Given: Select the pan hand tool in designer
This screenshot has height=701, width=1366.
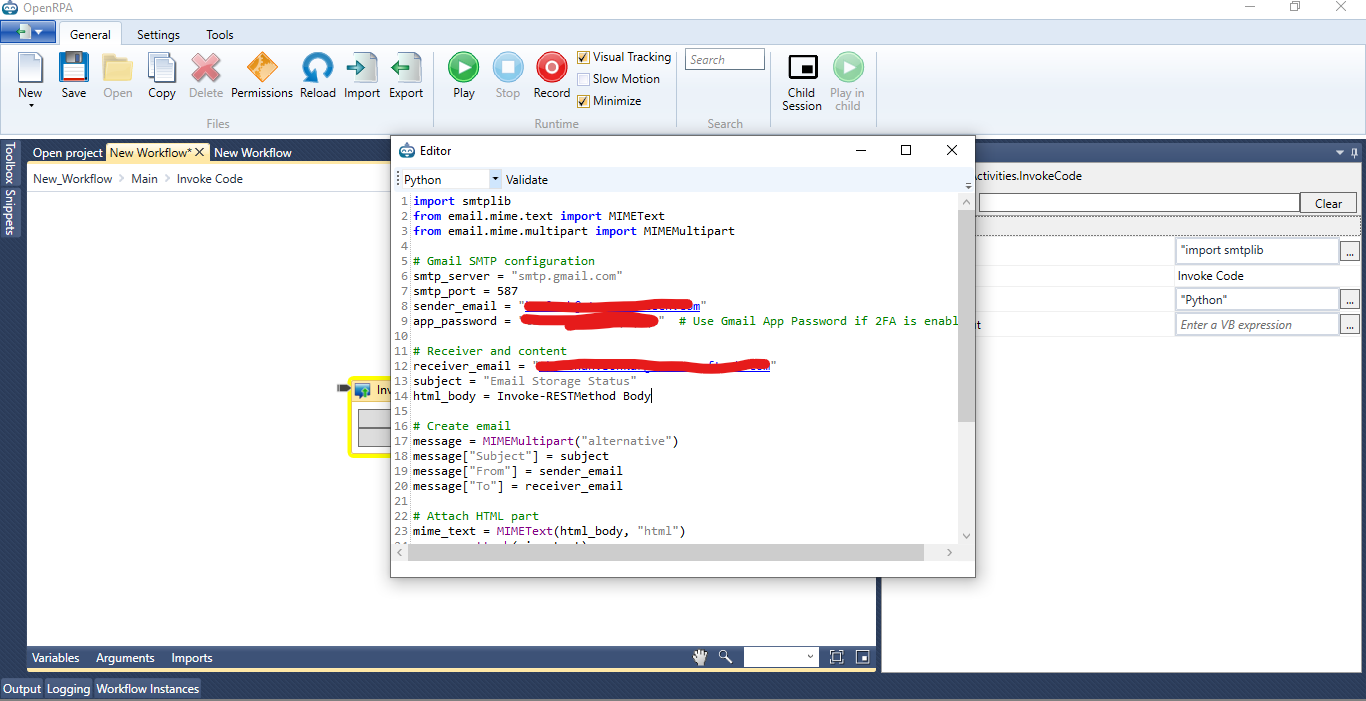Looking at the screenshot, I should tap(701, 657).
